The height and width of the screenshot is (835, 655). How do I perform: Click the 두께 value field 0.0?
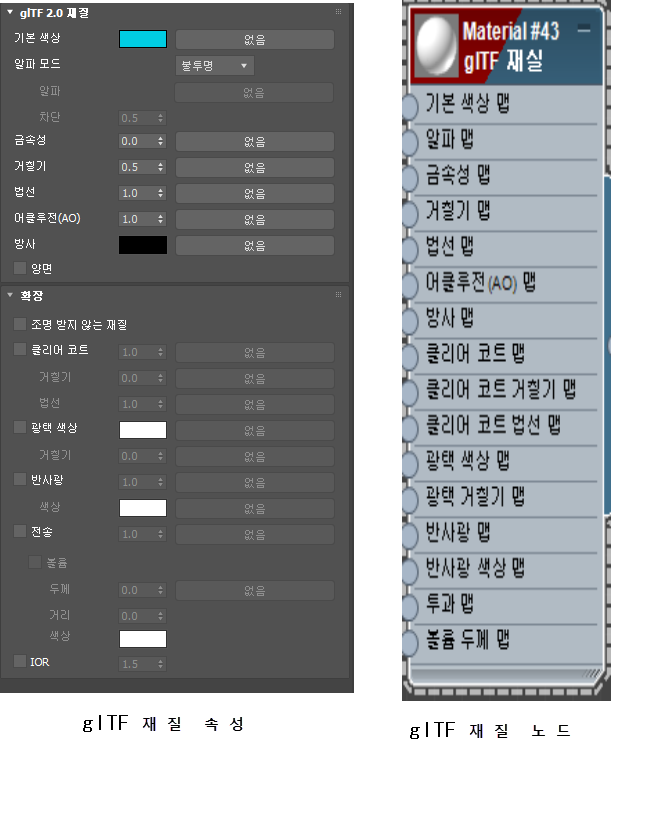137,590
